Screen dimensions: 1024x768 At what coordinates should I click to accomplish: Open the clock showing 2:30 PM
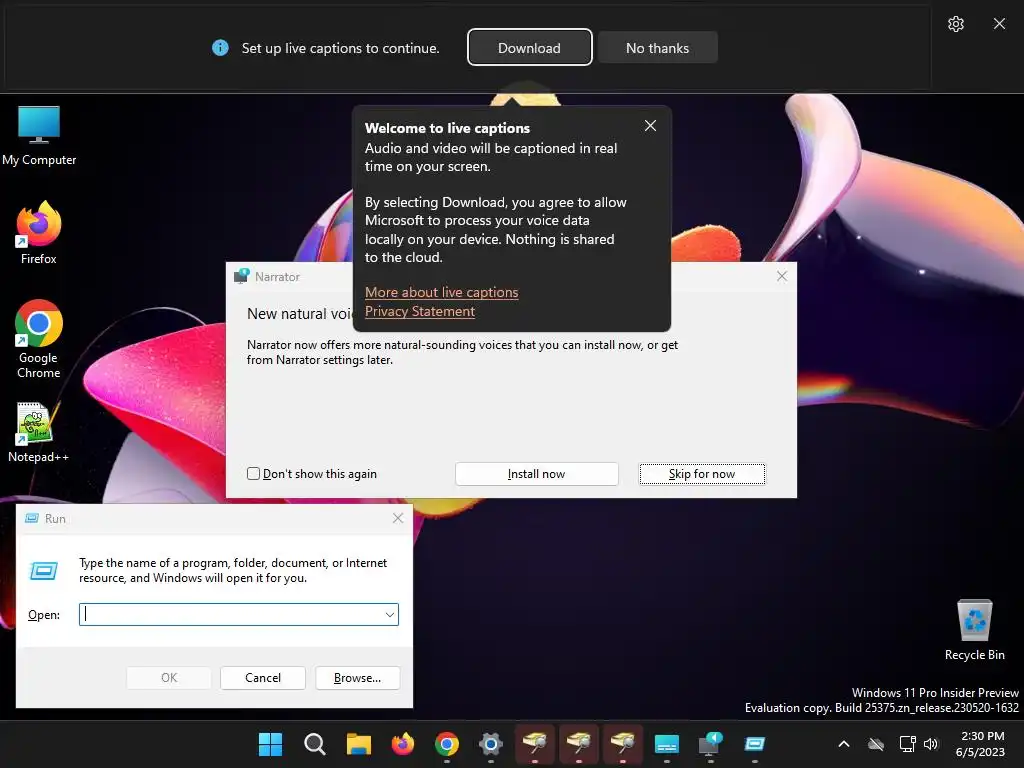(x=982, y=744)
